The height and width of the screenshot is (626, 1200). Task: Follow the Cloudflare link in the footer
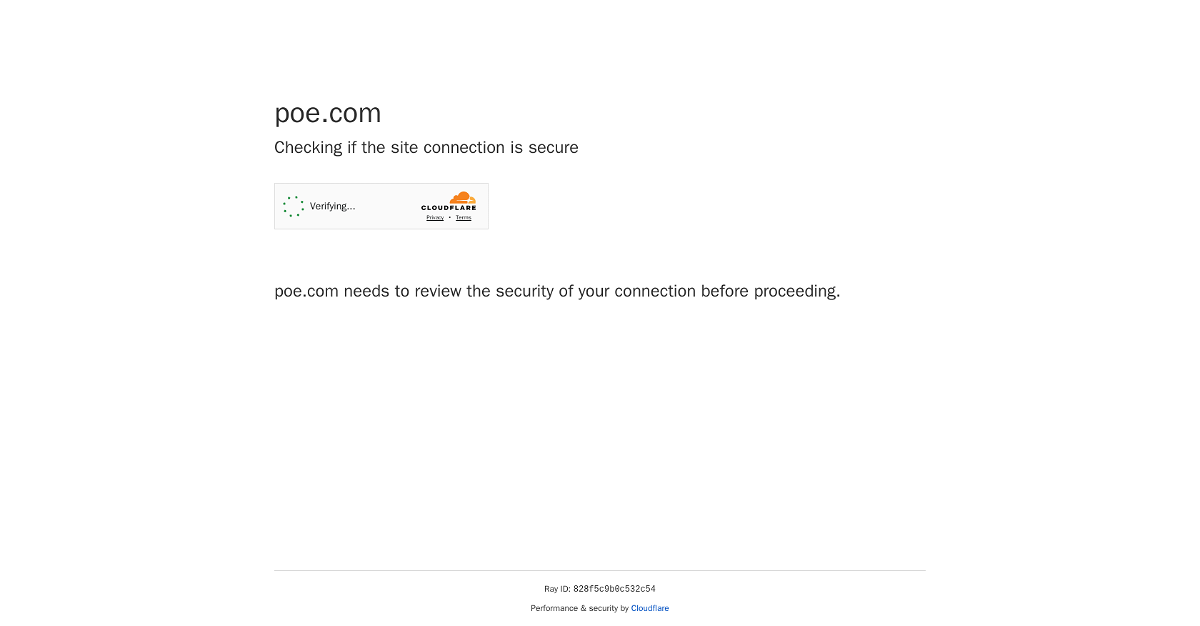(x=650, y=608)
